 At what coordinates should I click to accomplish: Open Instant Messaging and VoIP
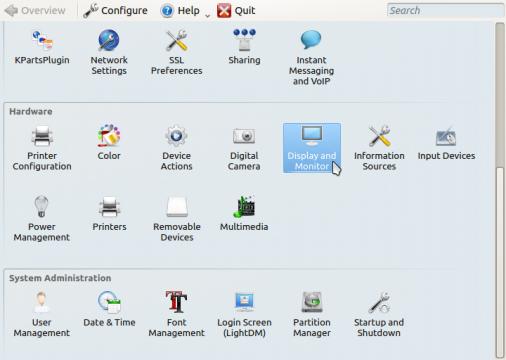click(311, 58)
